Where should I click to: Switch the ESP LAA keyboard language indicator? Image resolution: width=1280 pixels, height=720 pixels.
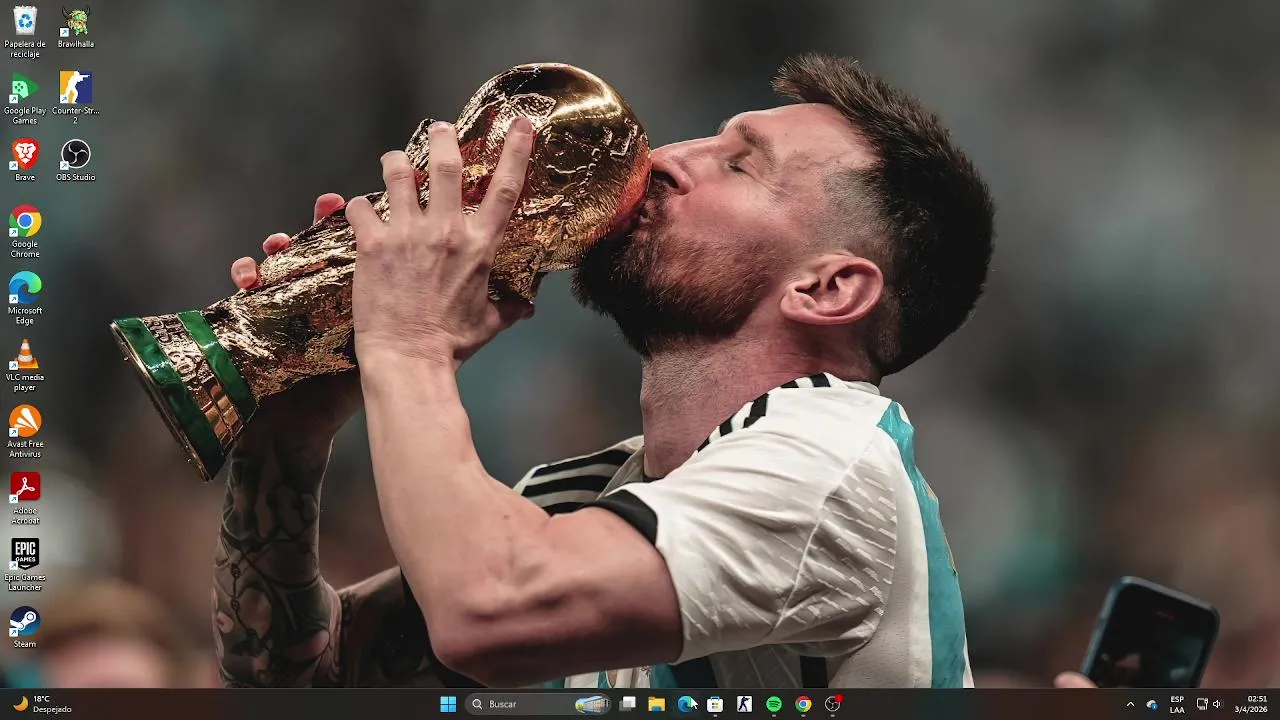[x=1177, y=704]
